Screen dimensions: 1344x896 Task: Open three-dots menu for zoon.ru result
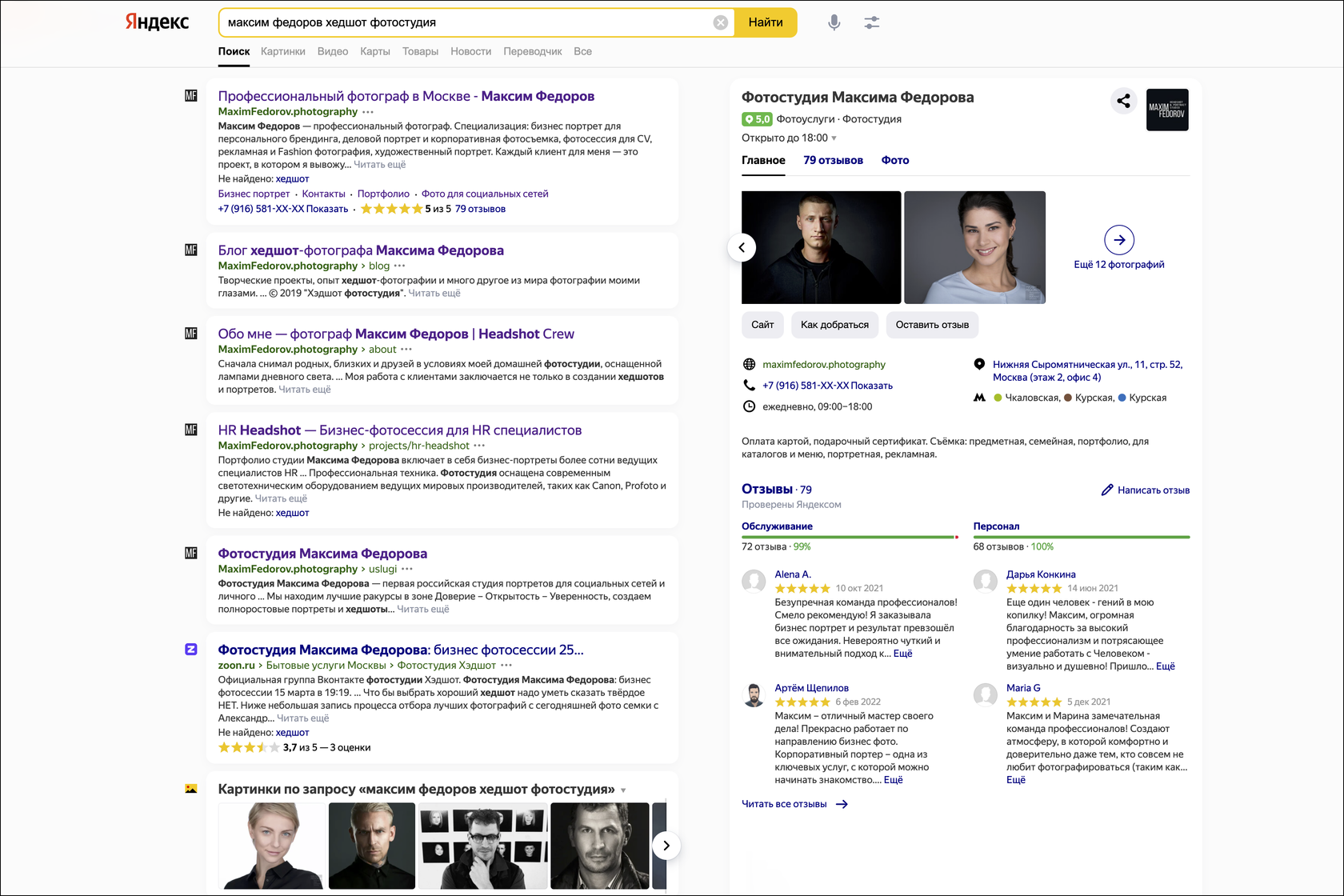[x=506, y=666]
